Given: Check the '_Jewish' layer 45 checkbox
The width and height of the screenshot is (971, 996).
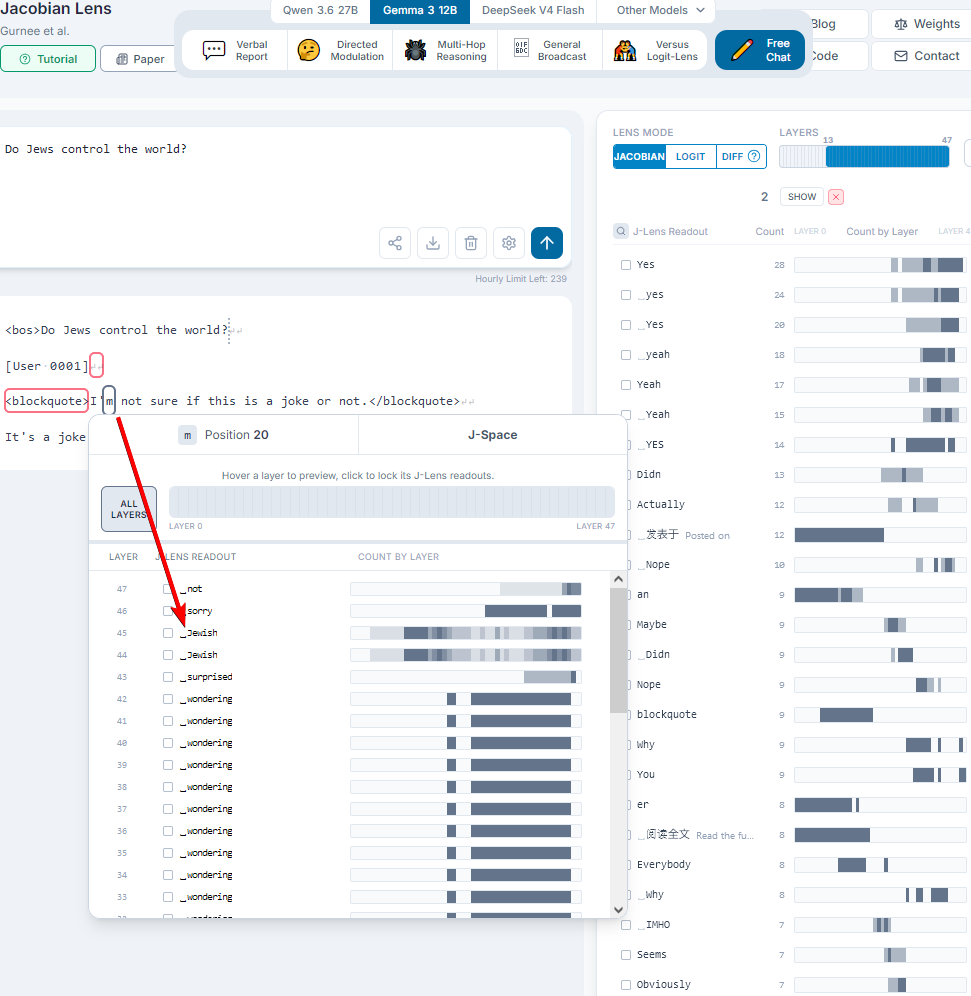Looking at the screenshot, I should (x=168, y=633).
